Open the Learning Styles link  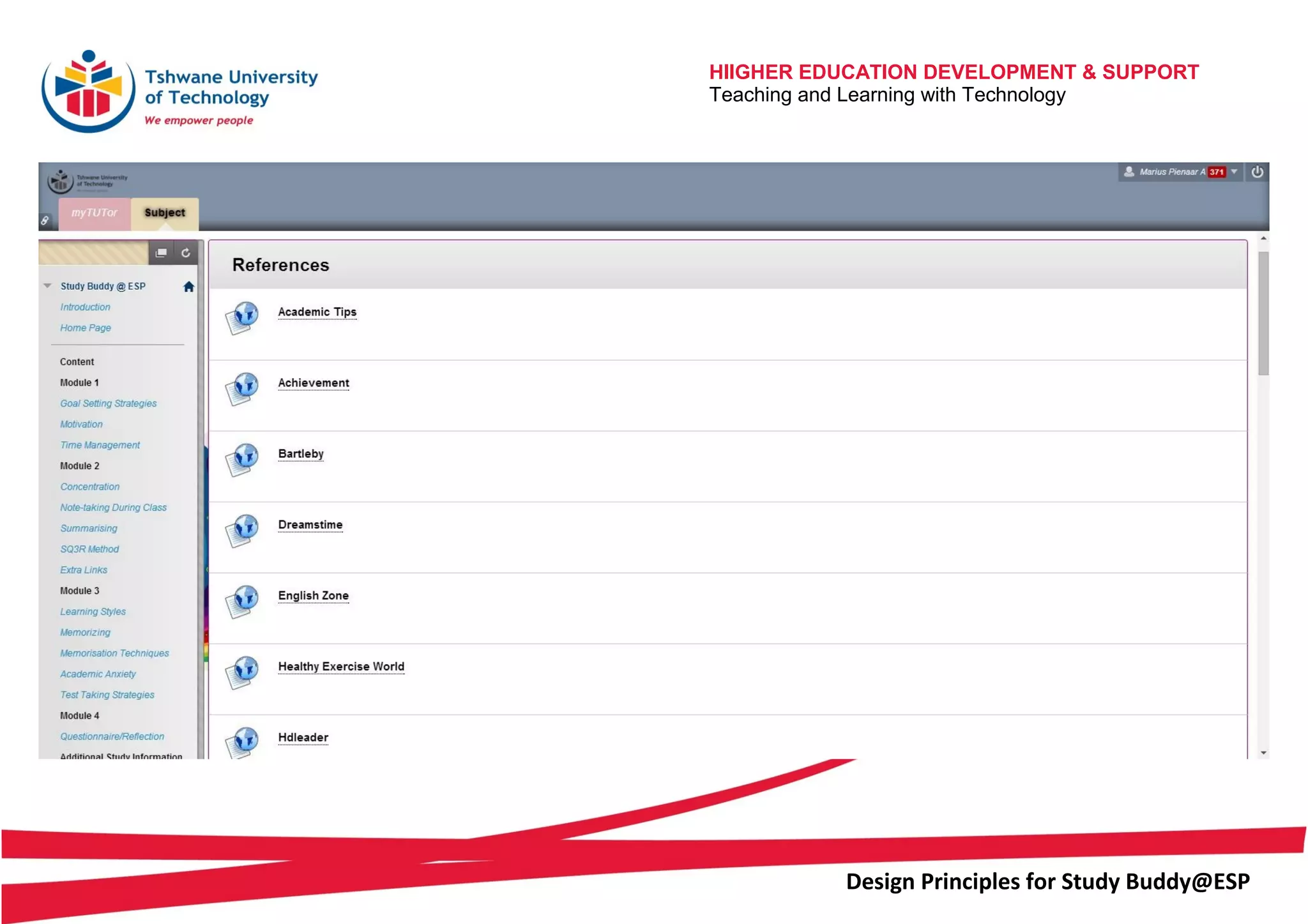pyautogui.click(x=93, y=612)
